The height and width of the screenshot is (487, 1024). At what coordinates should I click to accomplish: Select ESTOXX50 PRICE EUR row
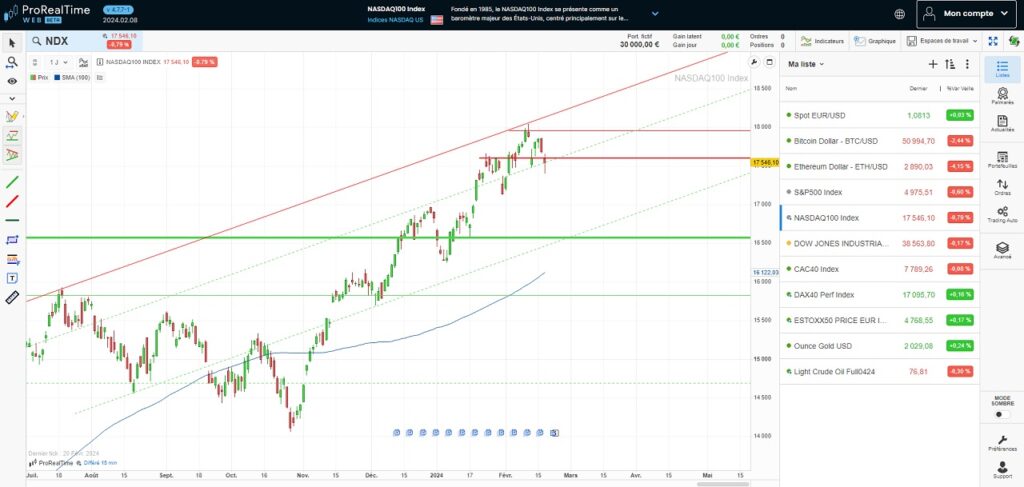click(880, 320)
